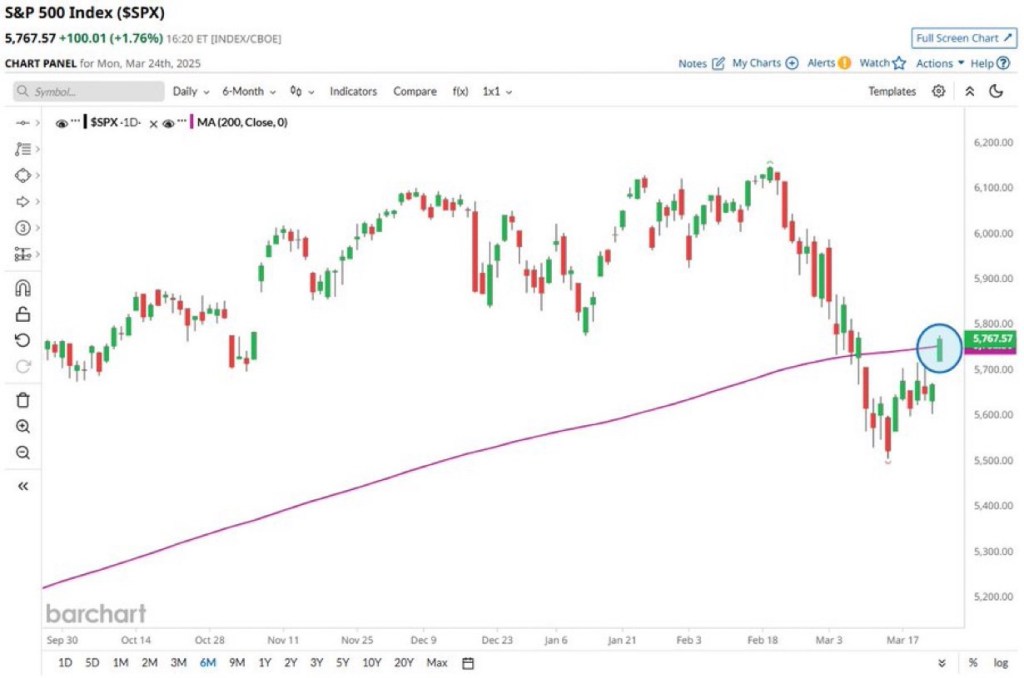The height and width of the screenshot is (678, 1024).
Task: Open the Actions dropdown menu
Action: click(x=940, y=63)
